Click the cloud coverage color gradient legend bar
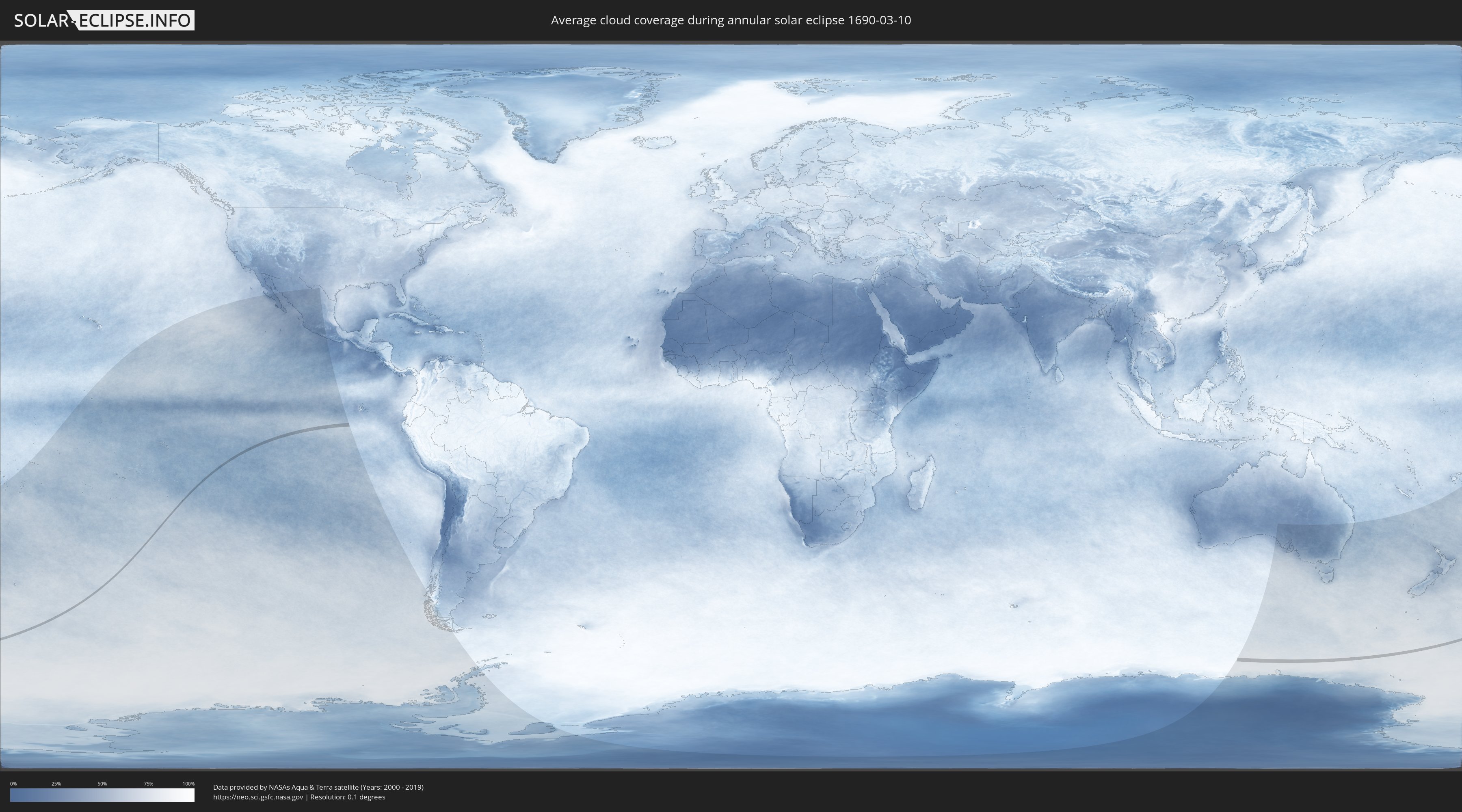Viewport: 1462px width, 812px height. click(x=102, y=795)
